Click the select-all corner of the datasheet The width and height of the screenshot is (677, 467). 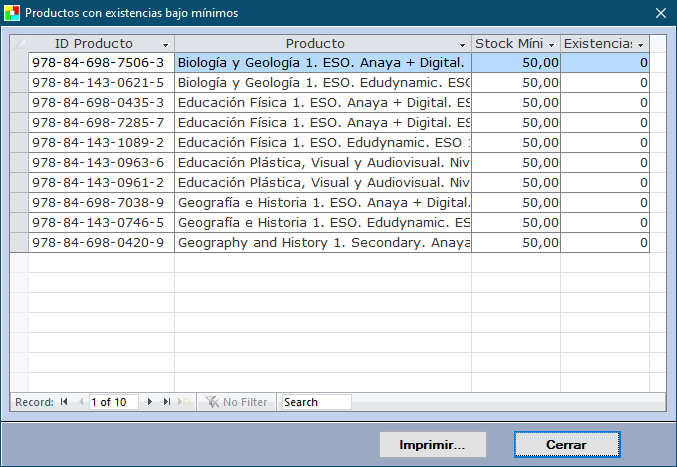[19, 44]
